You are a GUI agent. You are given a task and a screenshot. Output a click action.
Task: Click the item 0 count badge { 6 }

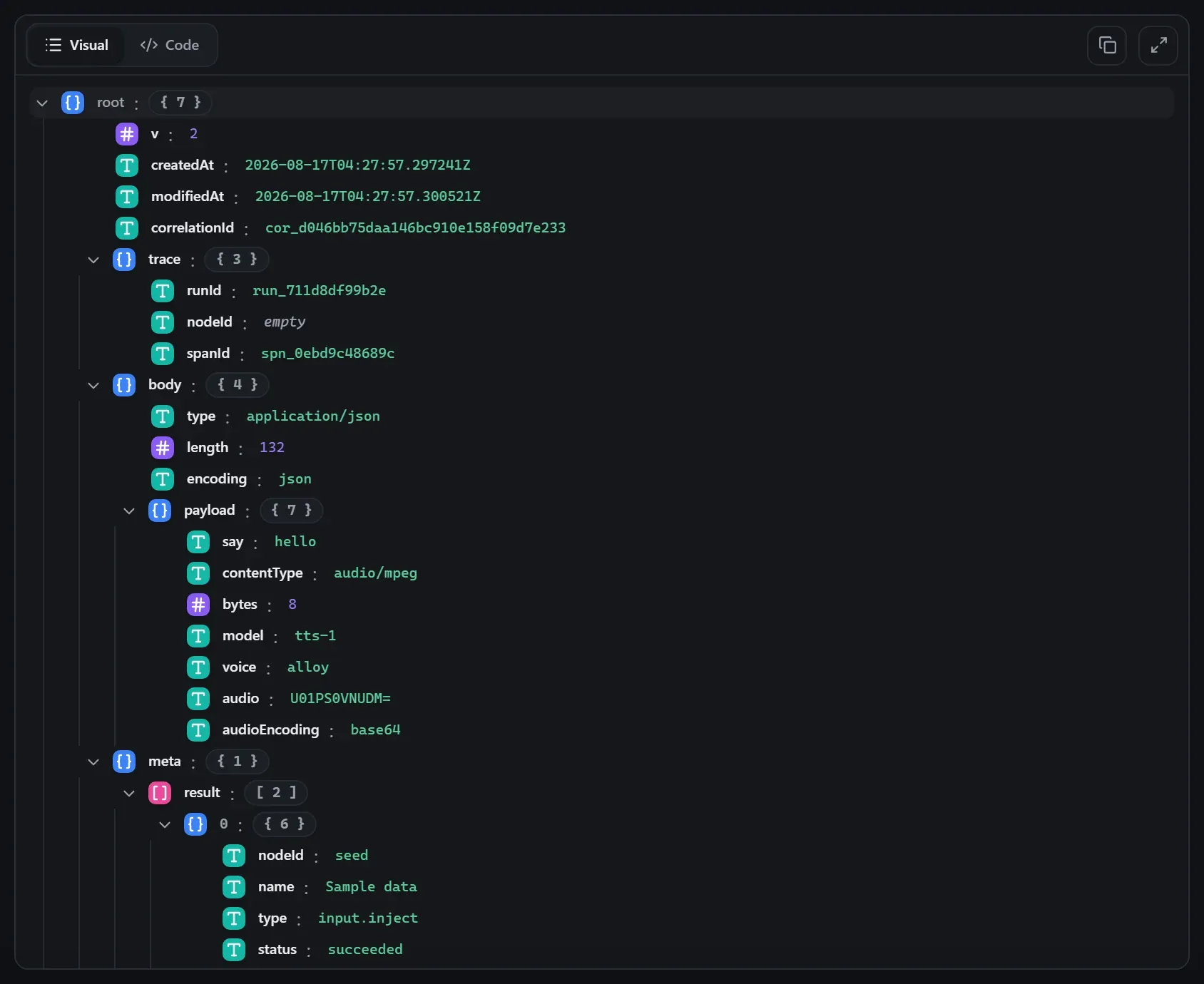pyautogui.click(x=285, y=824)
